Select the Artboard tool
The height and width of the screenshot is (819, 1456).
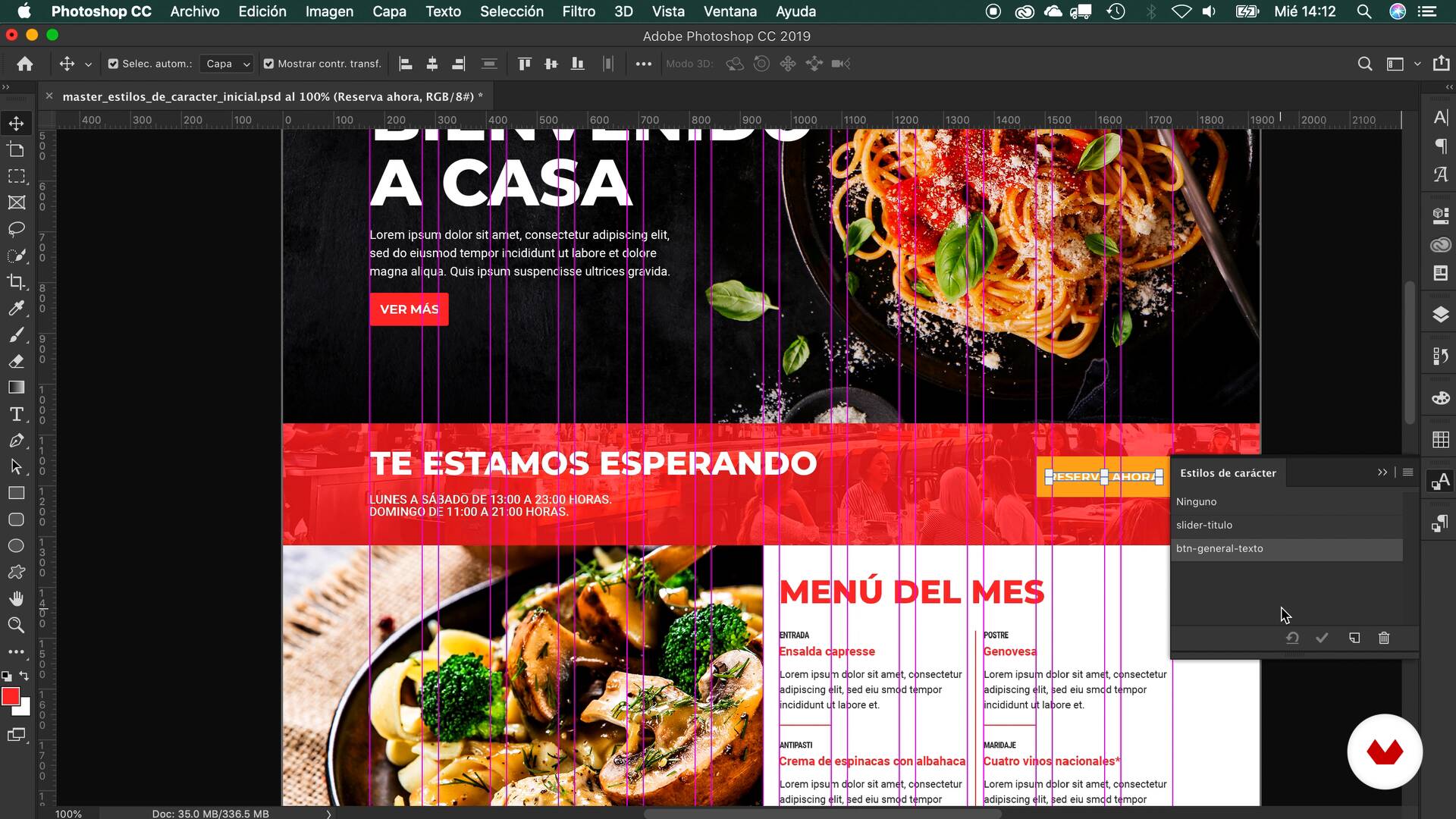tap(16, 149)
